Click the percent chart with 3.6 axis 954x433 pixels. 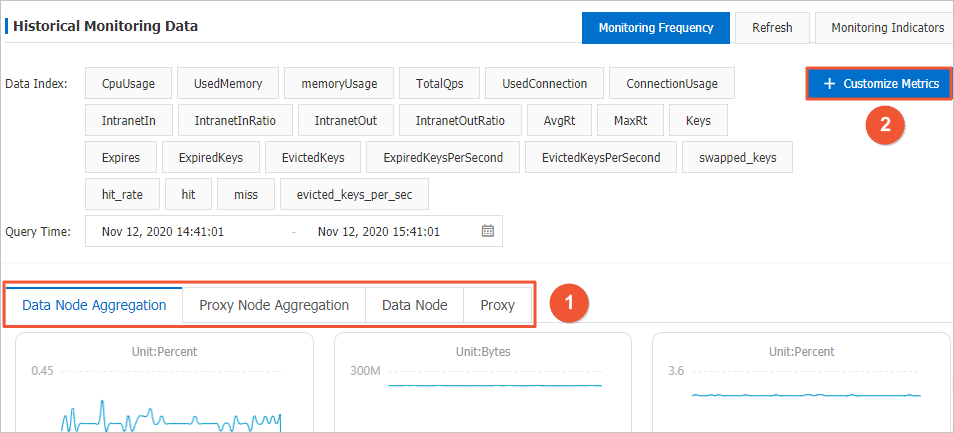pyautogui.click(x=801, y=383)
